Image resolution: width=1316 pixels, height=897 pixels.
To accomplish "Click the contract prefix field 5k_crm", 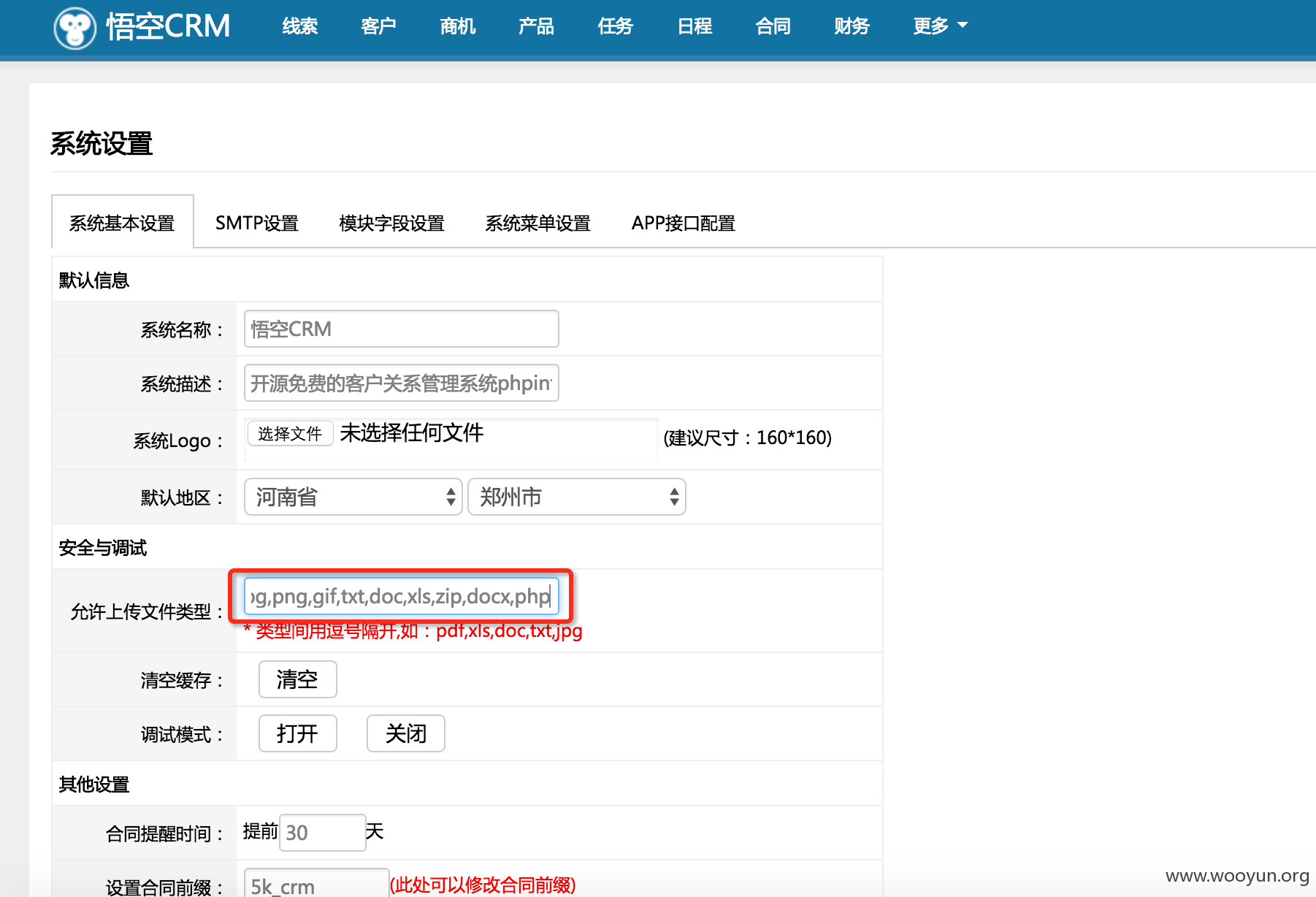I will (x=316, y=884).
